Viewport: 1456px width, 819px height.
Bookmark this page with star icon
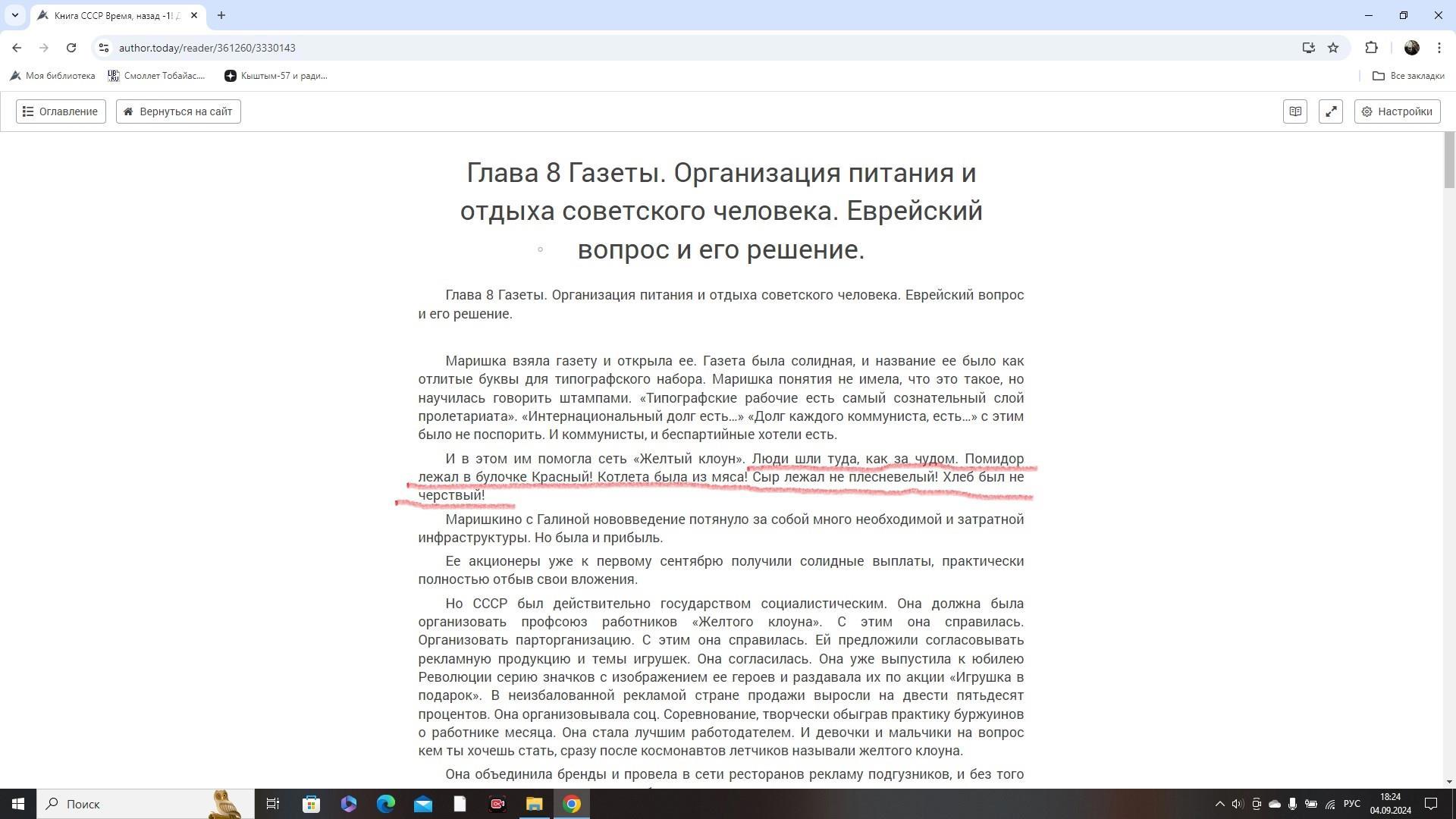[x=1333, y=48]
